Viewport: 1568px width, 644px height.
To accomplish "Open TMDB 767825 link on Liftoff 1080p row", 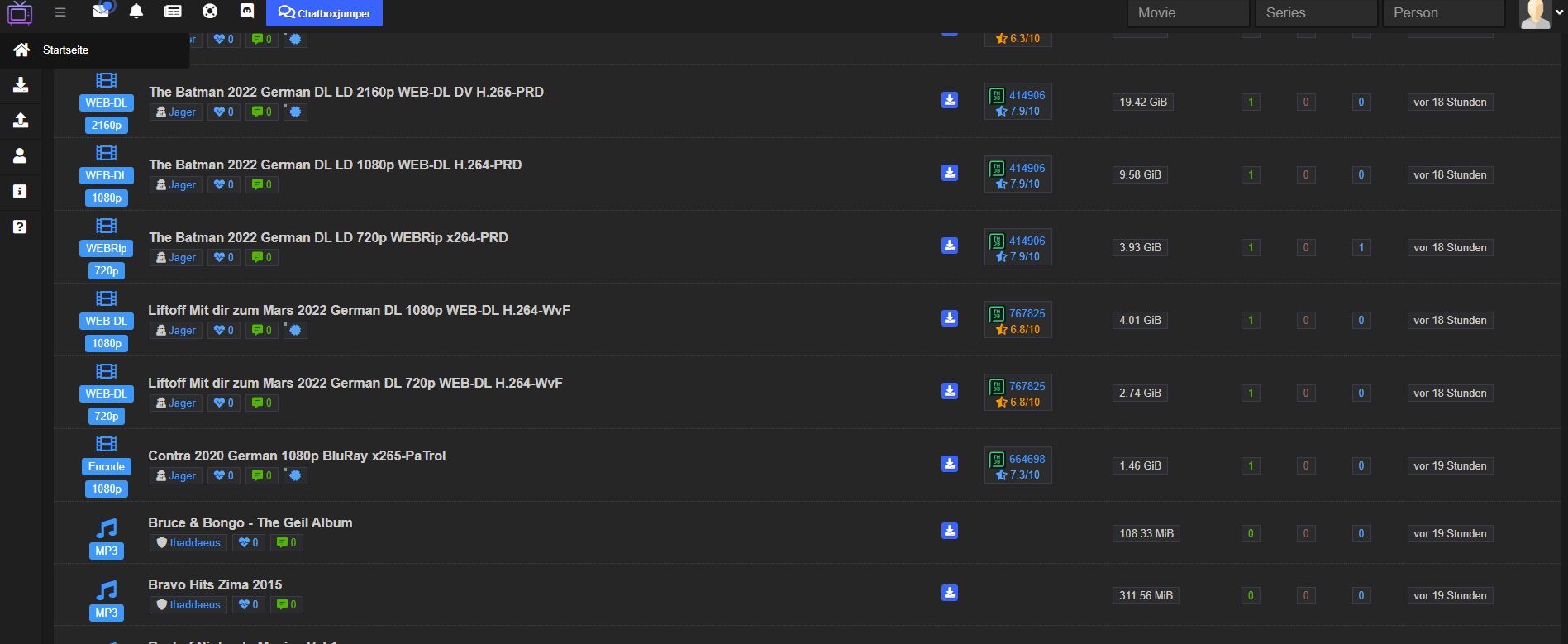I will tap(1027, 313).
